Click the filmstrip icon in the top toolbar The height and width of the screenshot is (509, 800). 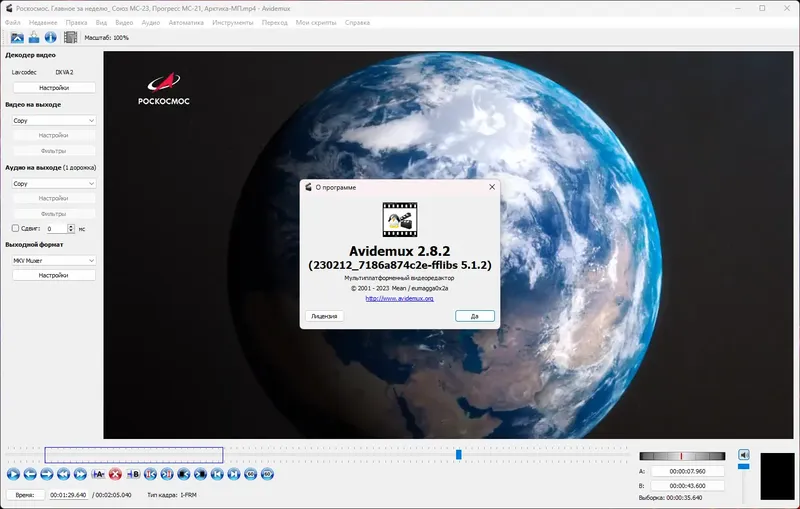(x=70, y=37)
